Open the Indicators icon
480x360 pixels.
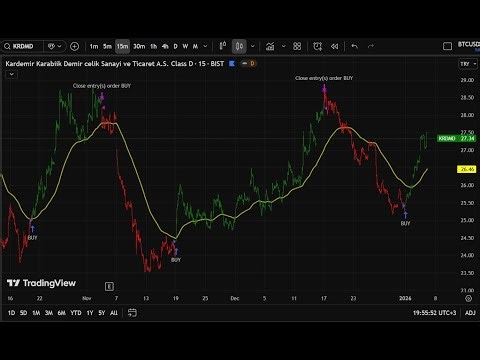click(270, 46)
